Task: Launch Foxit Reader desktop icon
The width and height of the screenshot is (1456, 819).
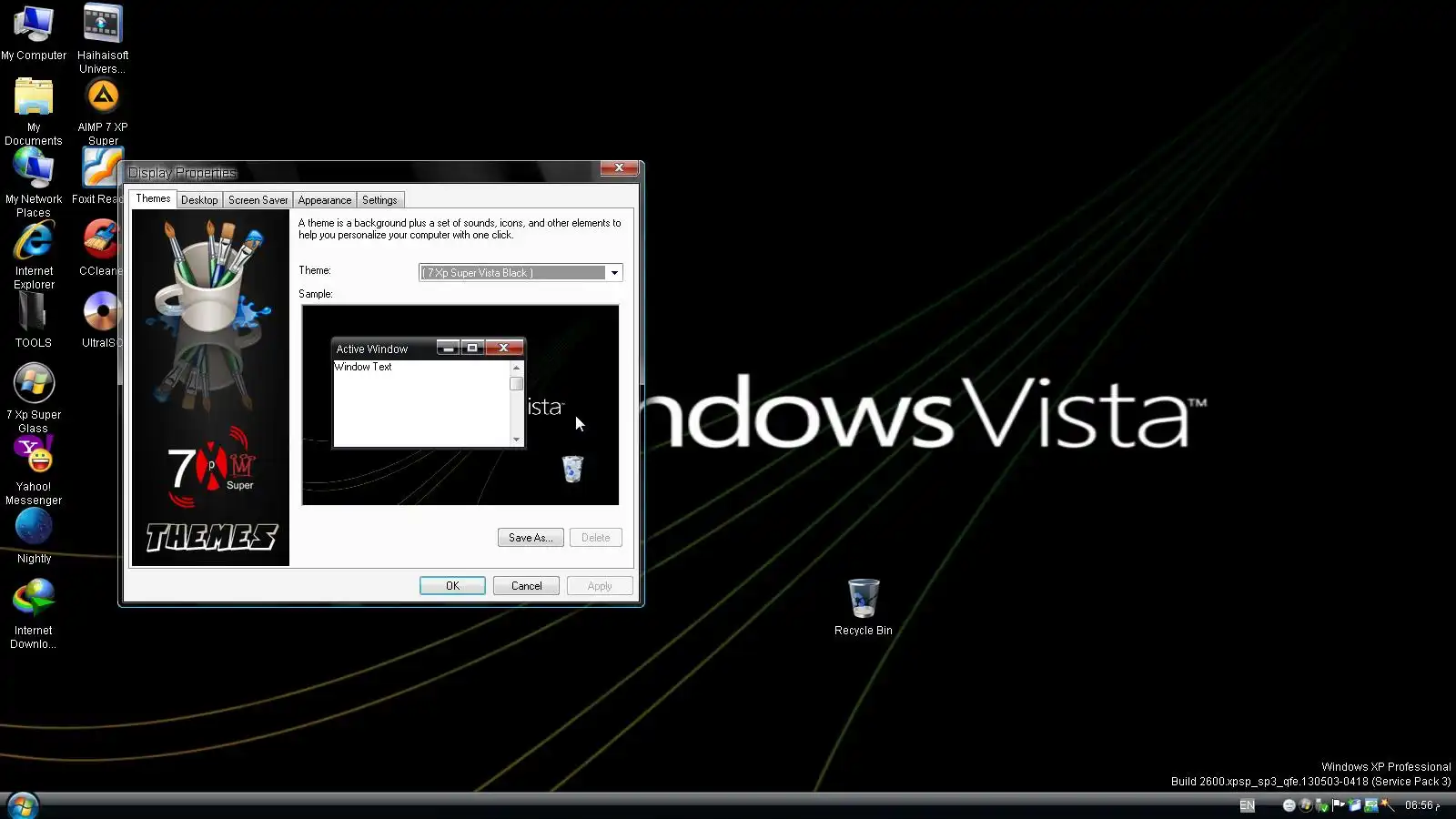Action: coord(98,177)
